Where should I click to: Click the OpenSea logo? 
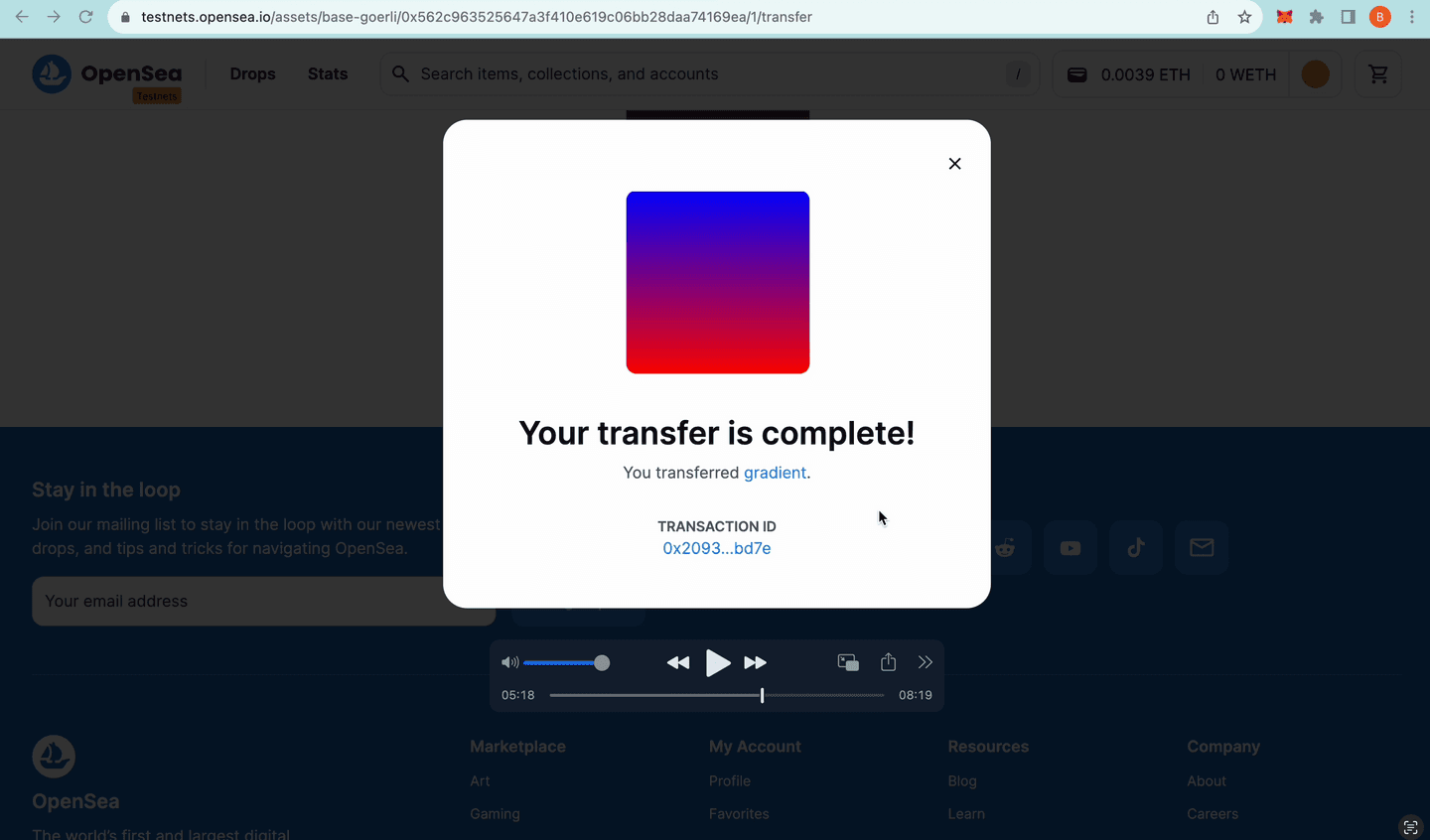pyautogui.click(x=107, y=73)
